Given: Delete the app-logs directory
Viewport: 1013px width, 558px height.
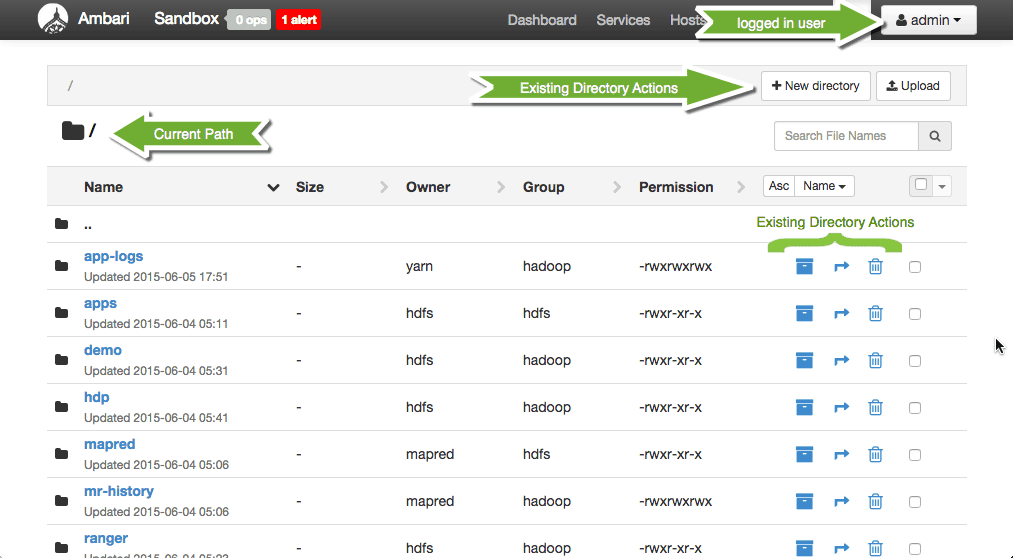Looking at the screenshot, I should click(875, 266).
